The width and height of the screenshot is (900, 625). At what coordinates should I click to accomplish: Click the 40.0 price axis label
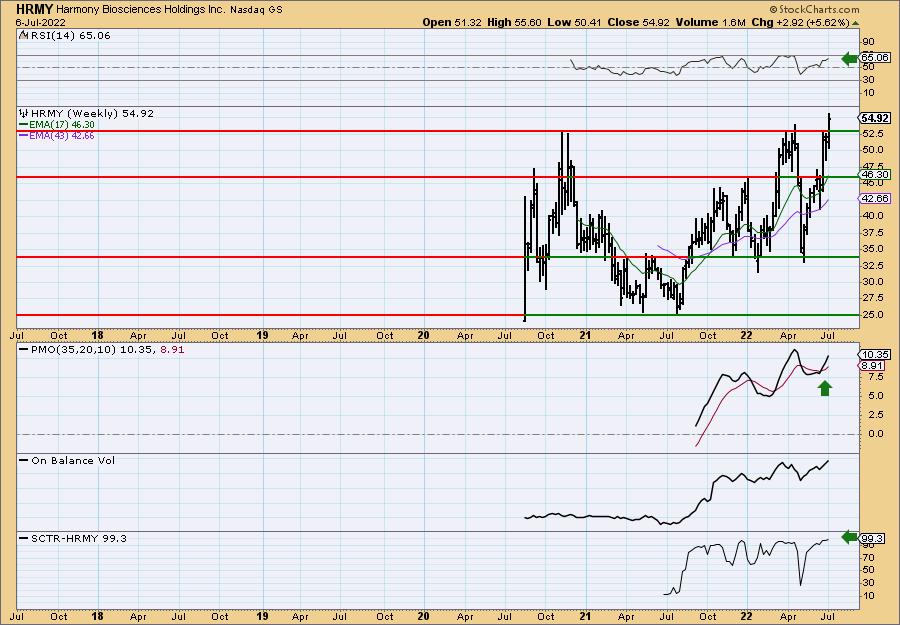pyautogui.click(x=872, y=216)
